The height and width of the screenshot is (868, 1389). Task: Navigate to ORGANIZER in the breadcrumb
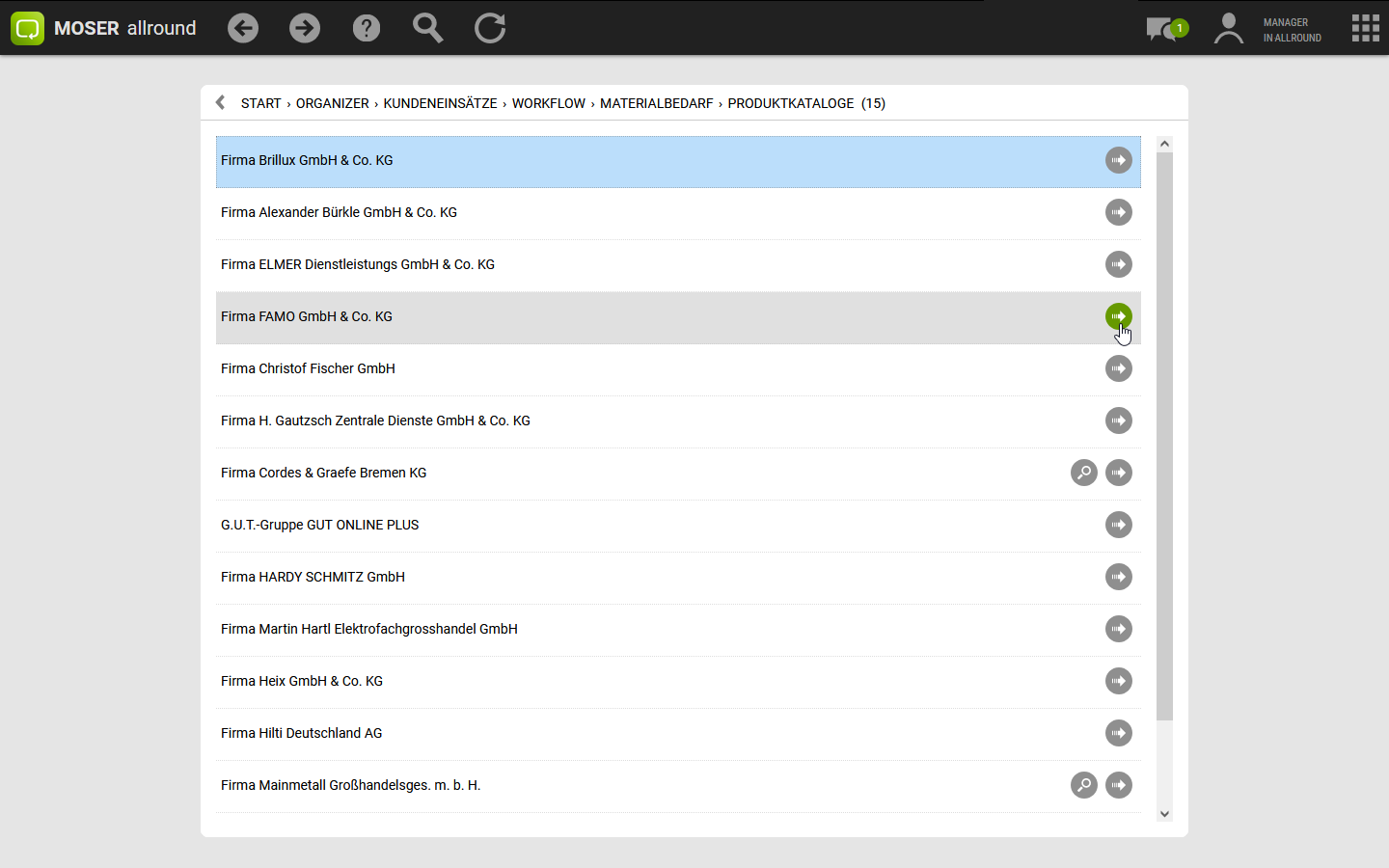click(332, 103)
